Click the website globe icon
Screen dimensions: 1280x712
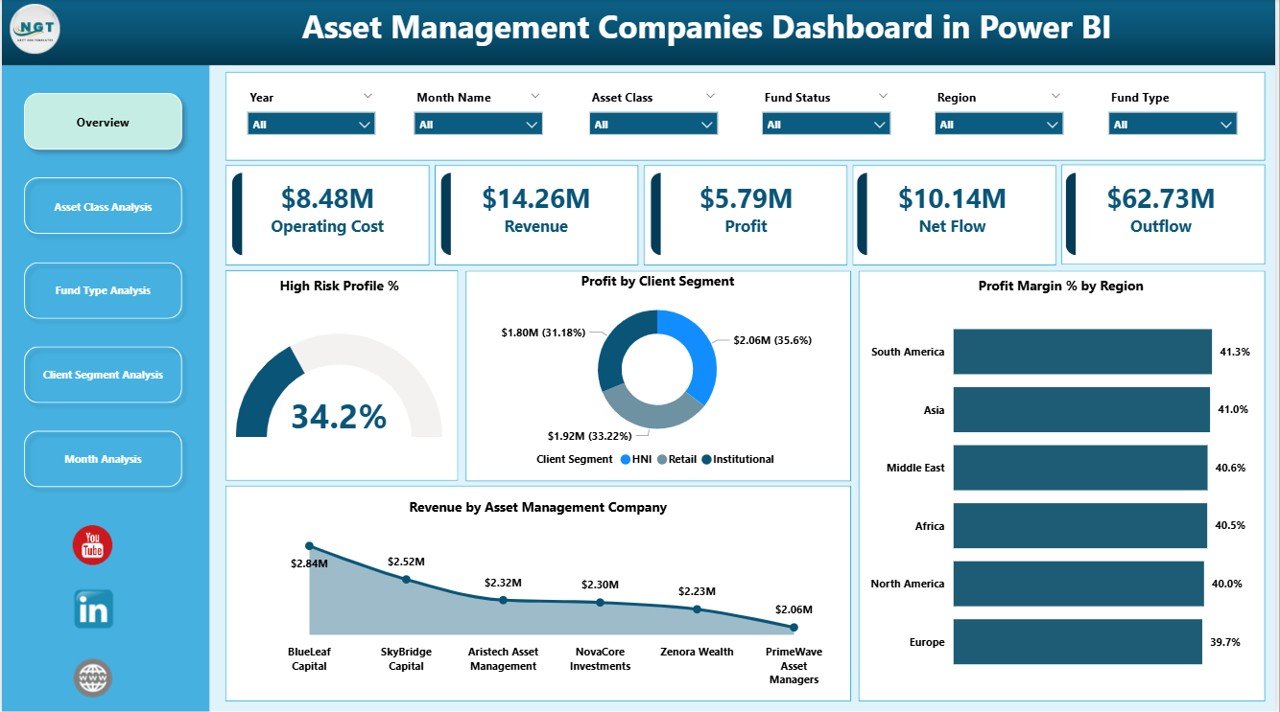91,678
